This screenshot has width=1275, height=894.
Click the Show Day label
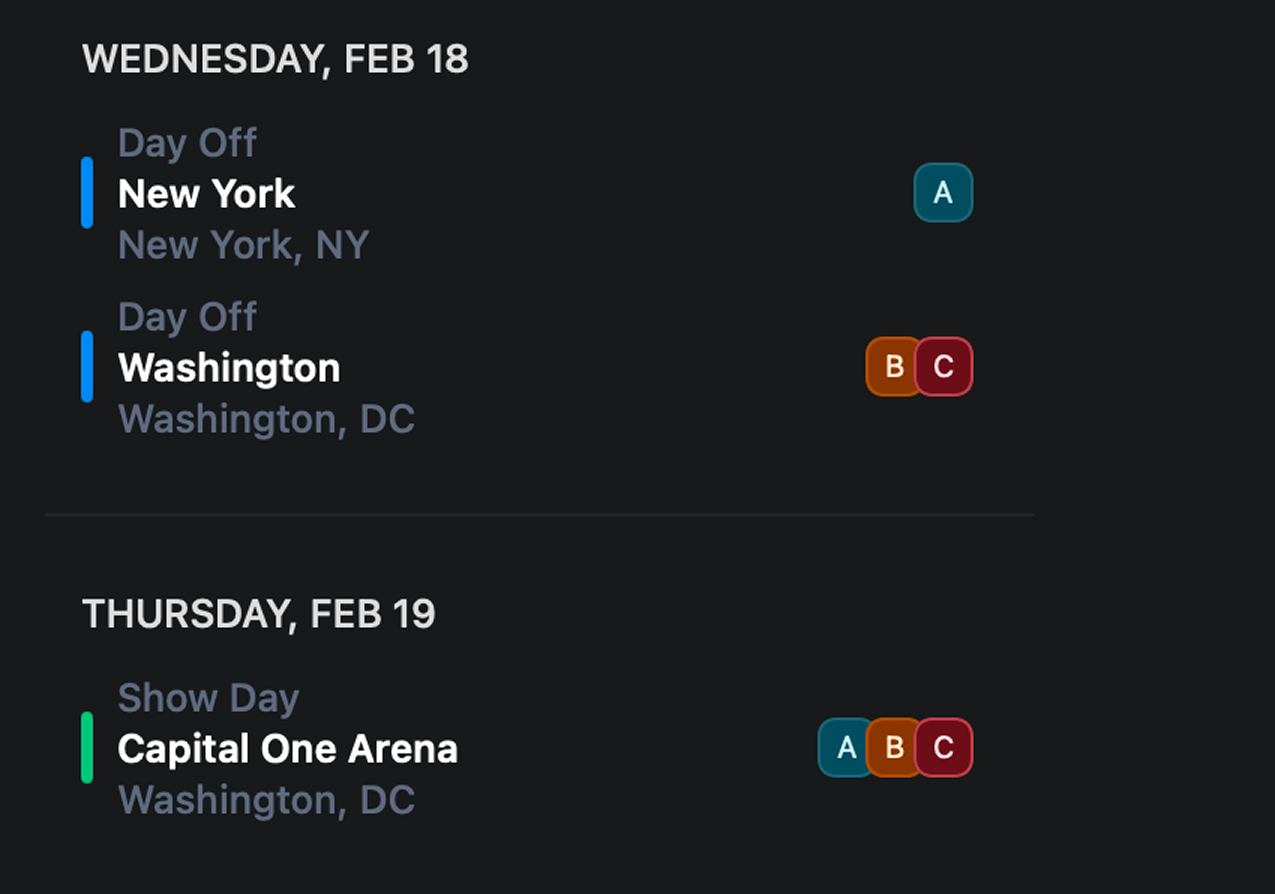[208, 698]
